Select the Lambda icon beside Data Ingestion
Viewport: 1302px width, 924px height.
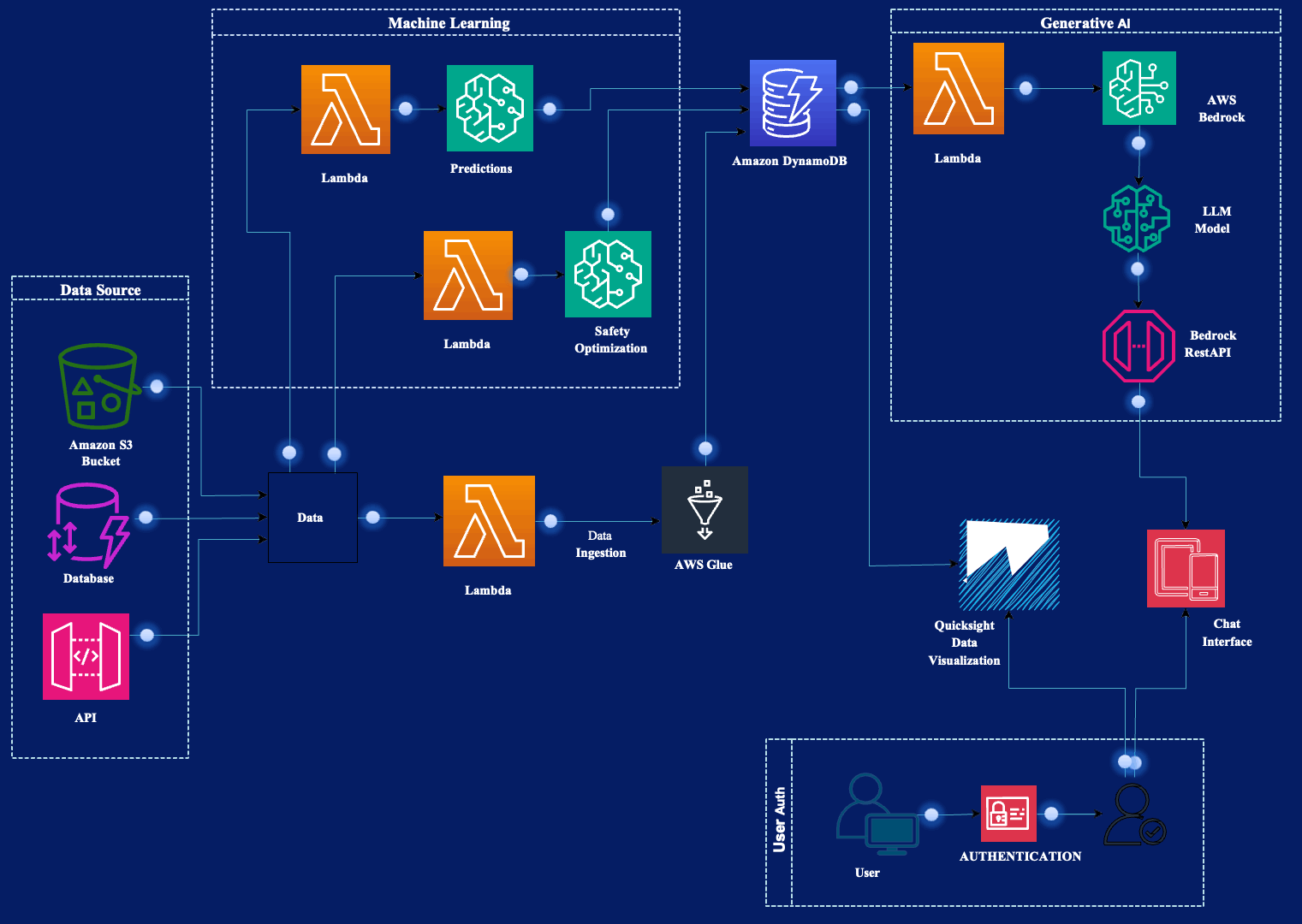click(x=489, y=521)
